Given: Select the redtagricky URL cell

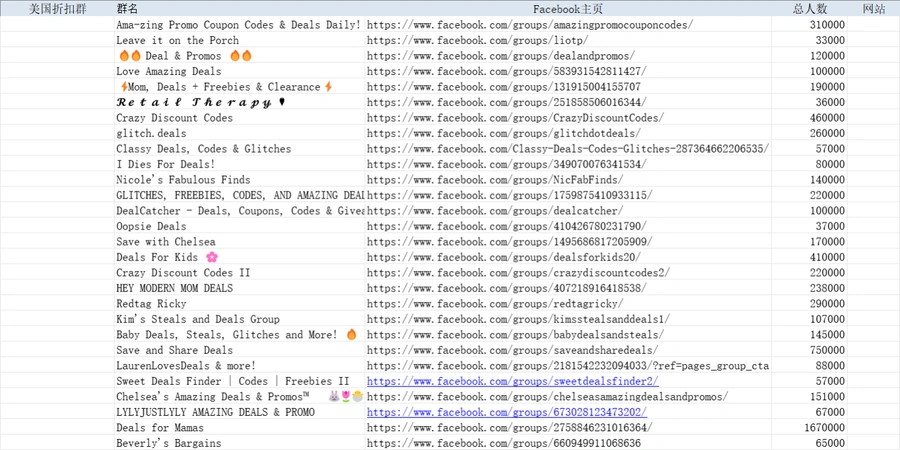Looking at the screenshot, I should (568, 304).
